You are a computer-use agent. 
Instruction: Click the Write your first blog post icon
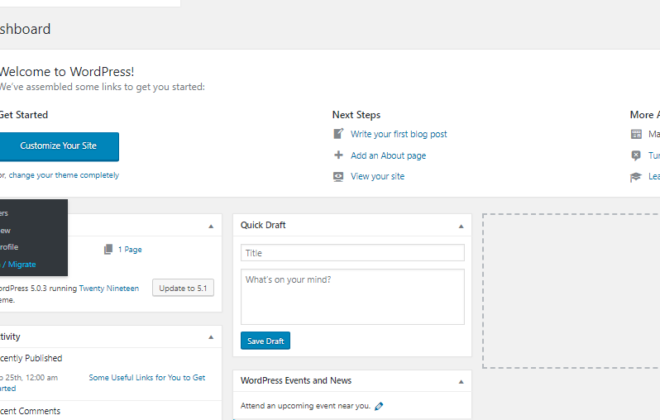(338, 134)
